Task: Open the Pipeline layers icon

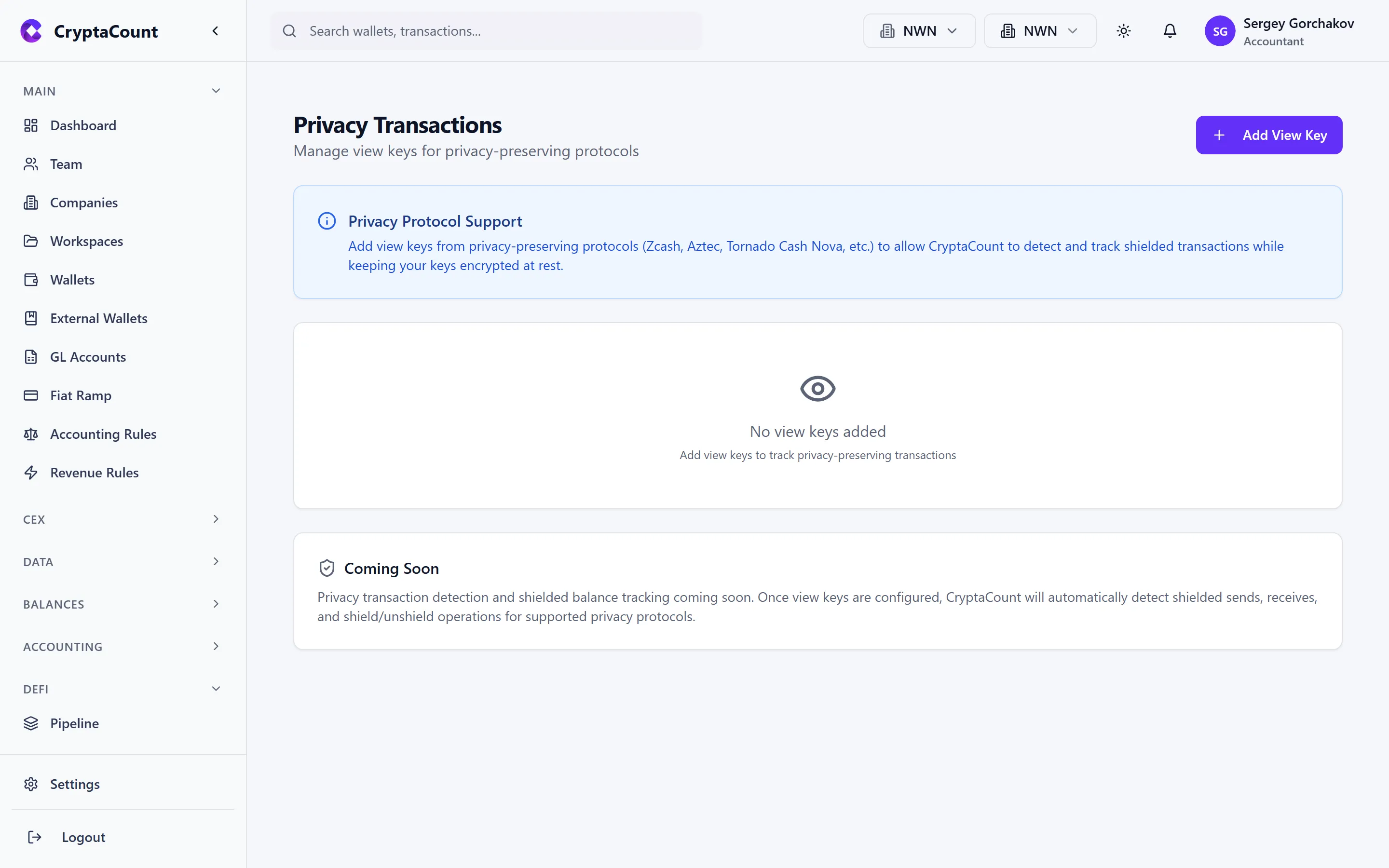Action: 31,723
